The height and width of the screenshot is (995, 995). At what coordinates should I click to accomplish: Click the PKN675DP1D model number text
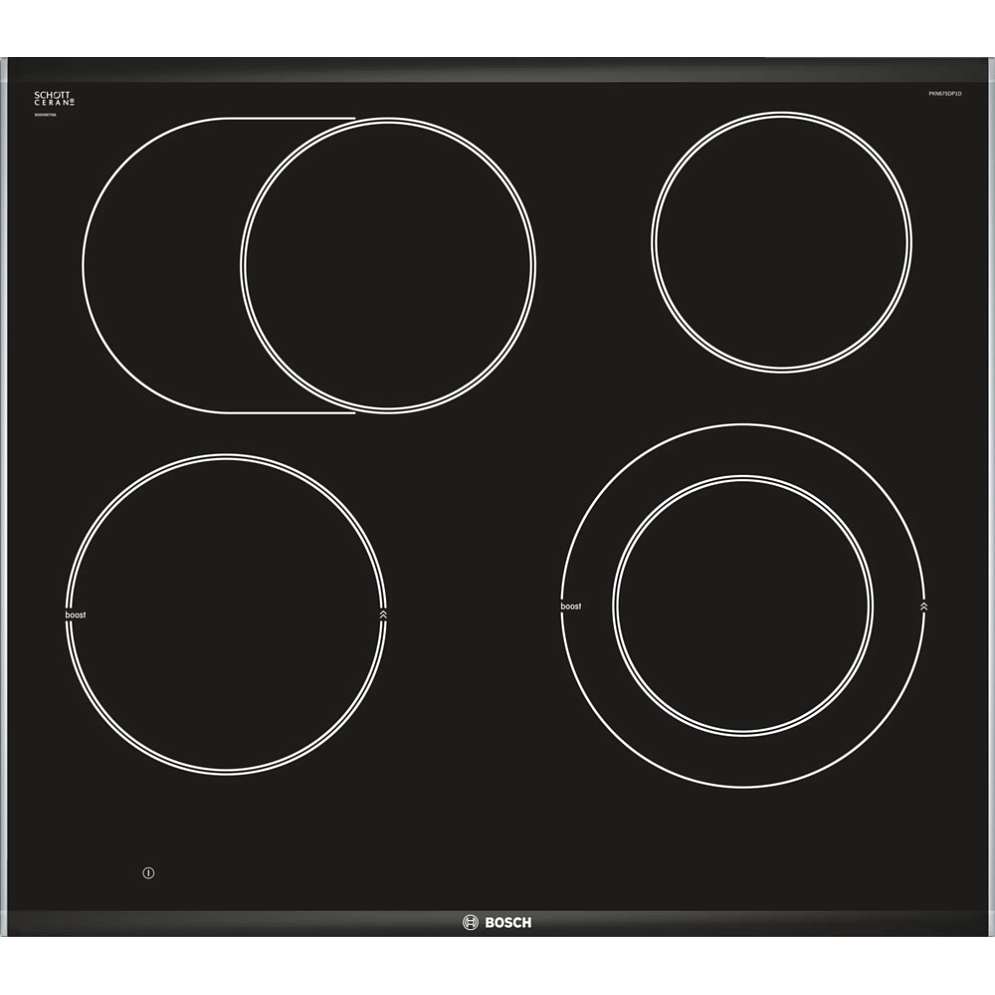945,93
